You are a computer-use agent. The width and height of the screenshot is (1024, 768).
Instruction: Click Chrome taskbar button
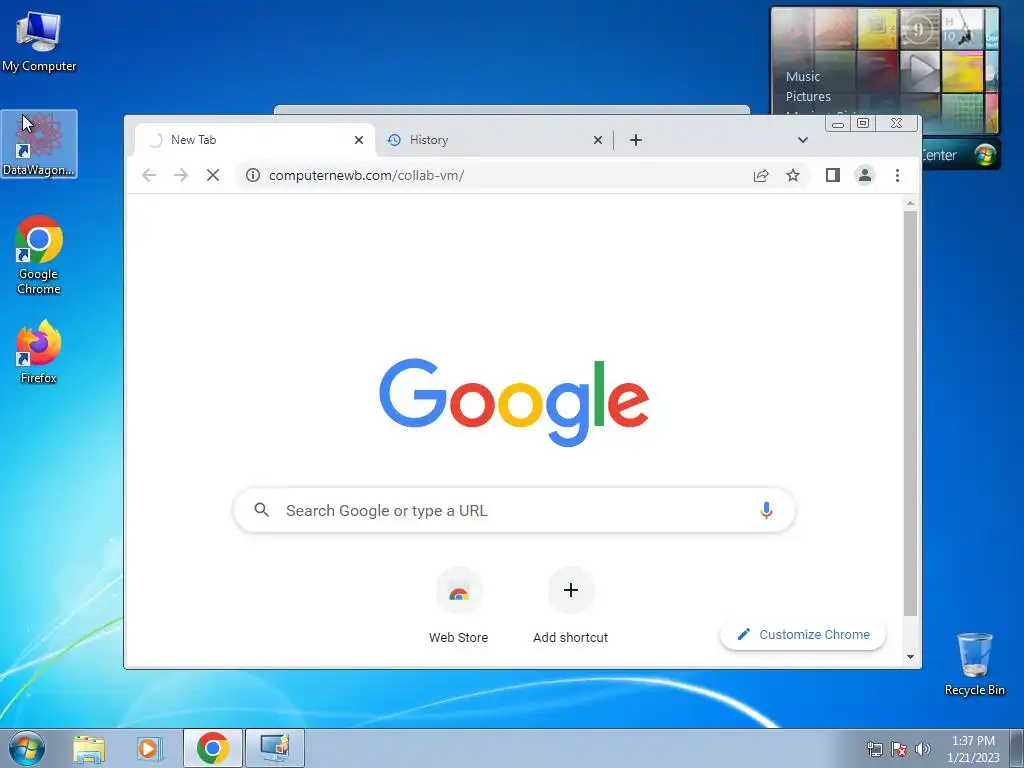[x=213, y=748]
